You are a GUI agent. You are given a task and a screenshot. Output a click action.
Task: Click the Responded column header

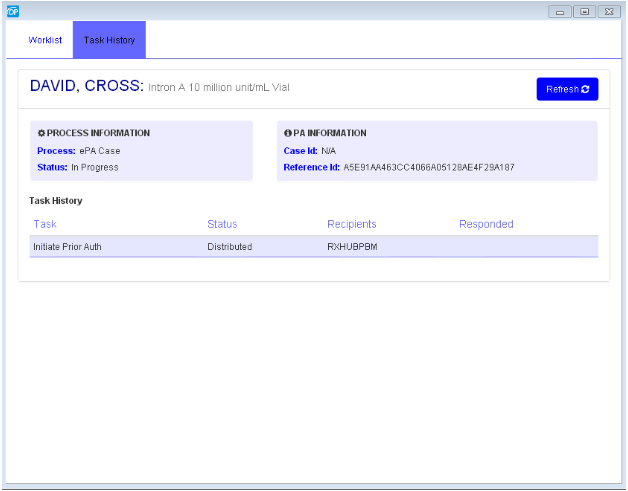[486, 224]
